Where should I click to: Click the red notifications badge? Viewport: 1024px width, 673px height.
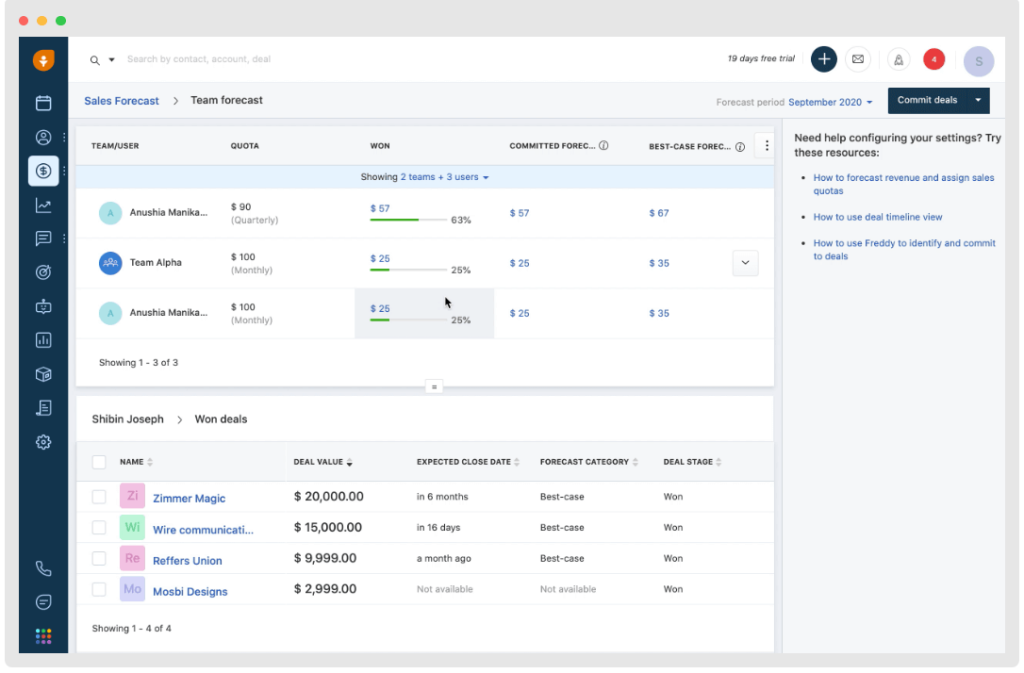click(933, 59)
